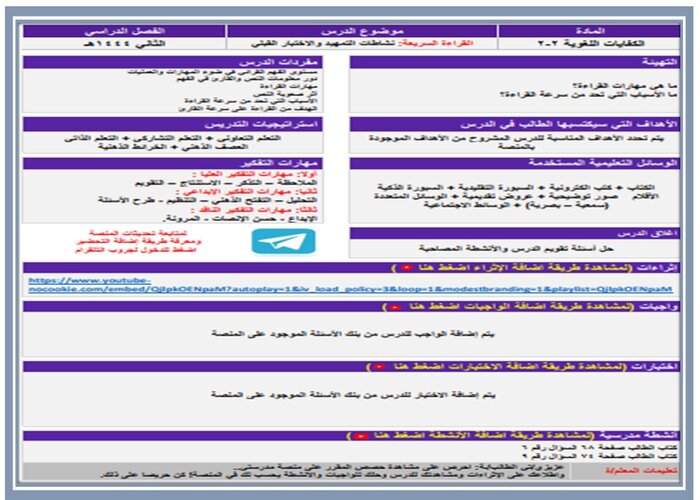Screen dimensions: 700x500
Task: Click the YouTube icon in the أنشطة مدرسية header
Action: click(x=361, y=436)
